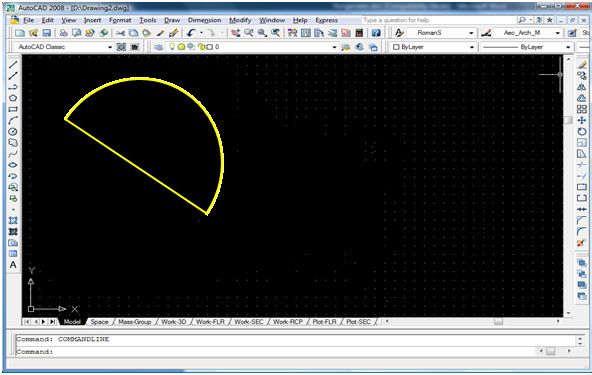Click the Save disk icon
The width and height of the screenshot is (592, 375).
pos(46,33)
